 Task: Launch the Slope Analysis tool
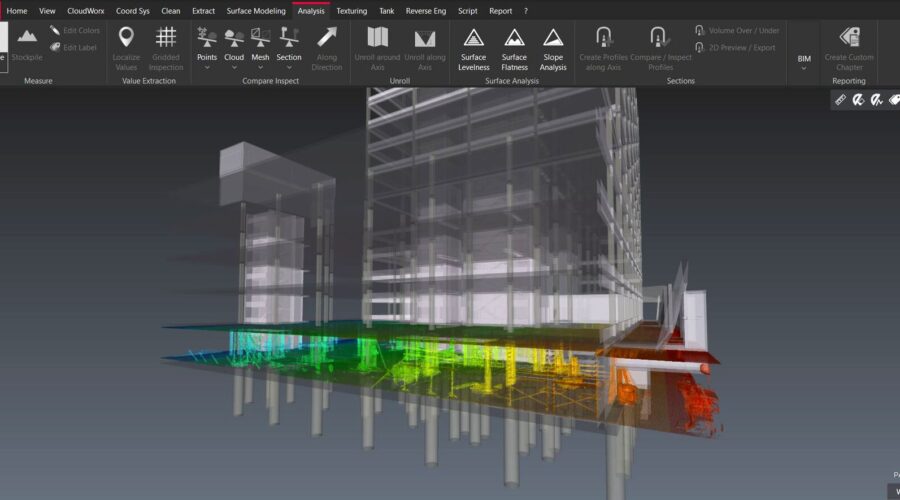click(553, 46)
